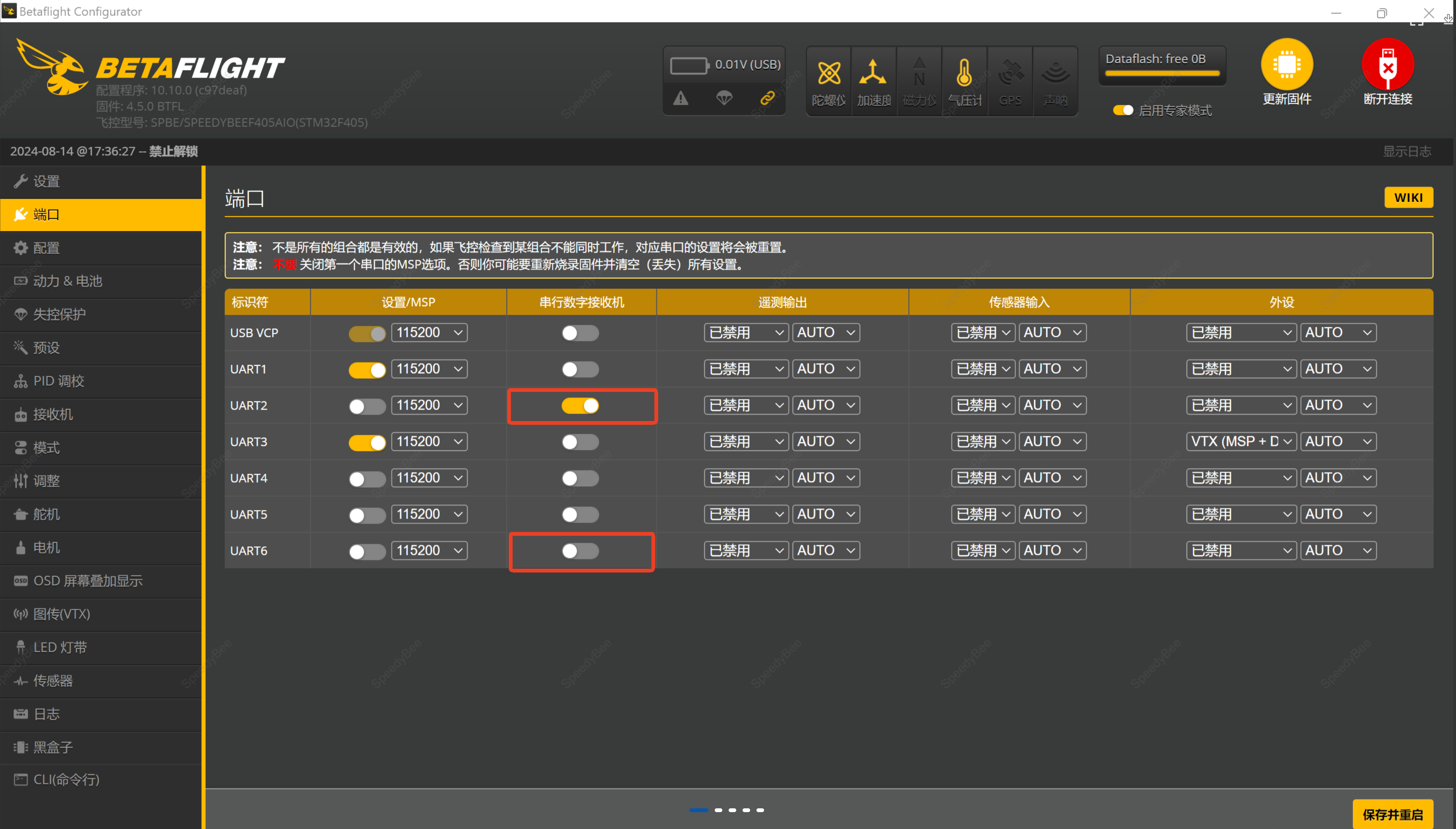Open UART5 MSP baud rate dropdown
The width and height of the screenshot is (1456, 829).
430,514
